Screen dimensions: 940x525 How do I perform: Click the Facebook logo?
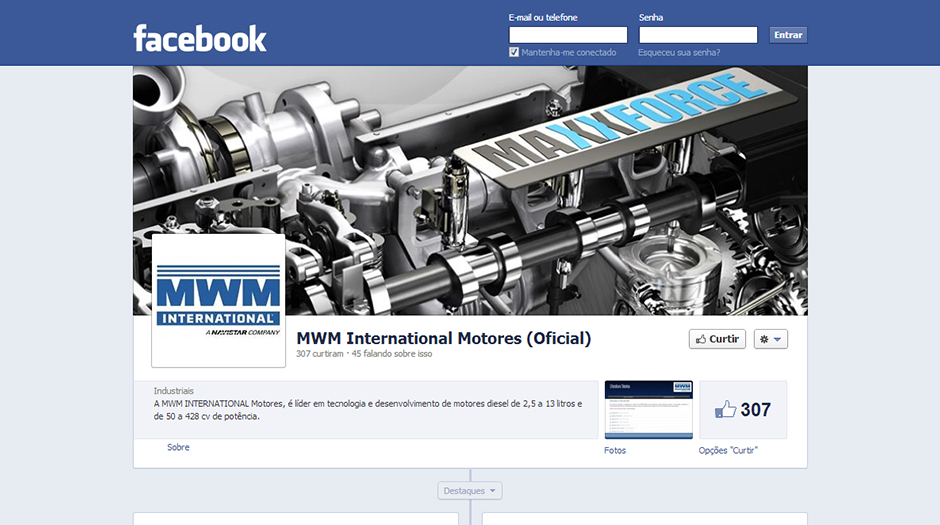tap(200, 38)
